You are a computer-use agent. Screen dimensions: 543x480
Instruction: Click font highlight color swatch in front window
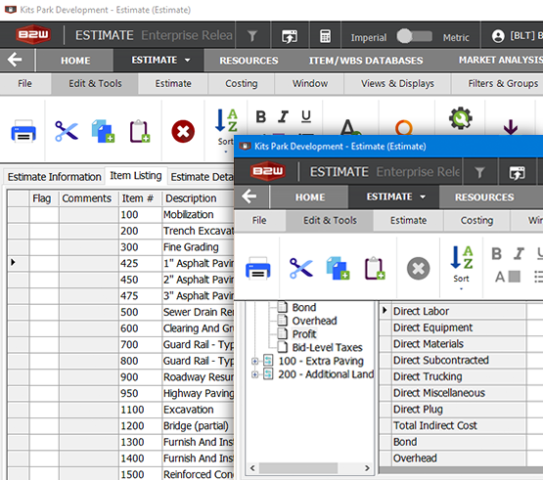514,276
